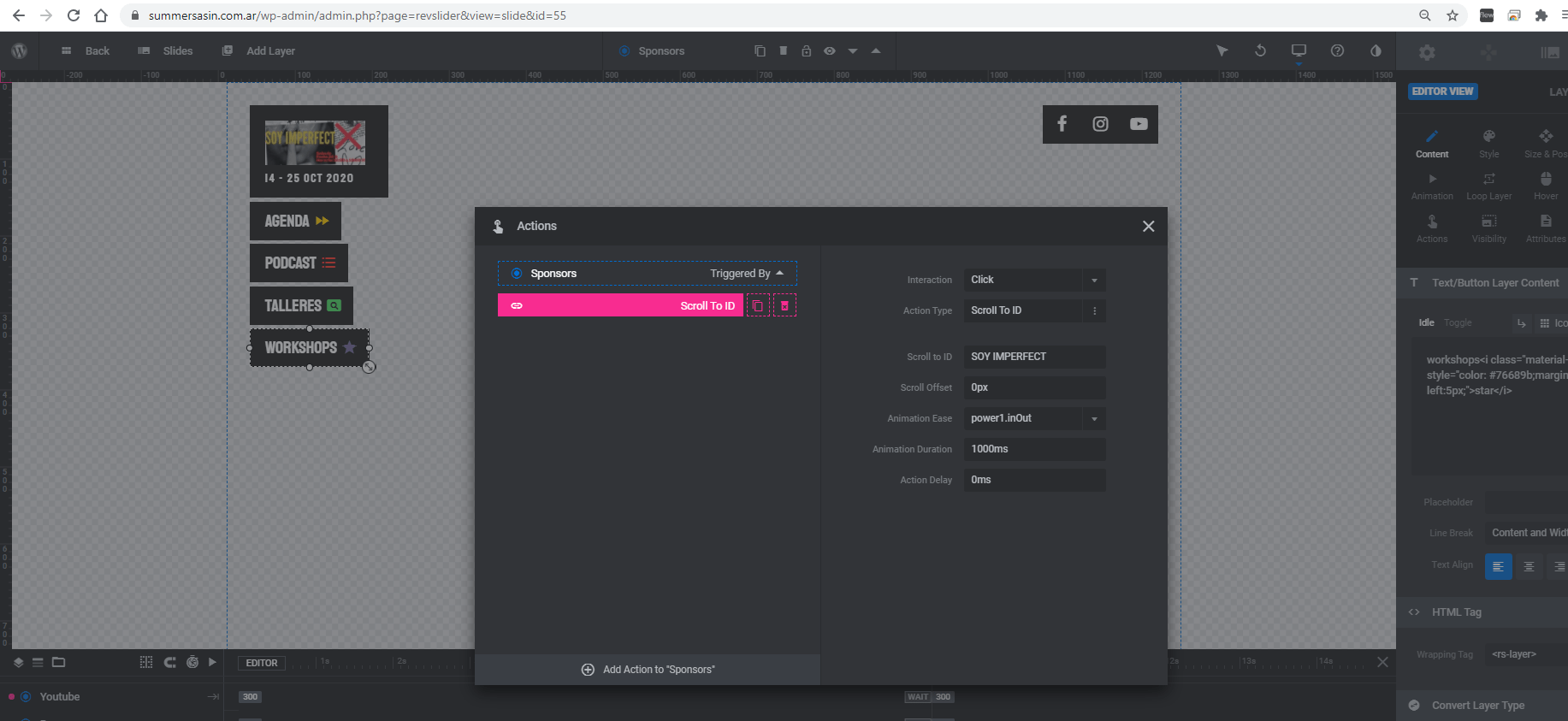The width and height of the screenshot is (1568, 721).
Task: Select the Idle content state
Action: [x=1426, y=323]
